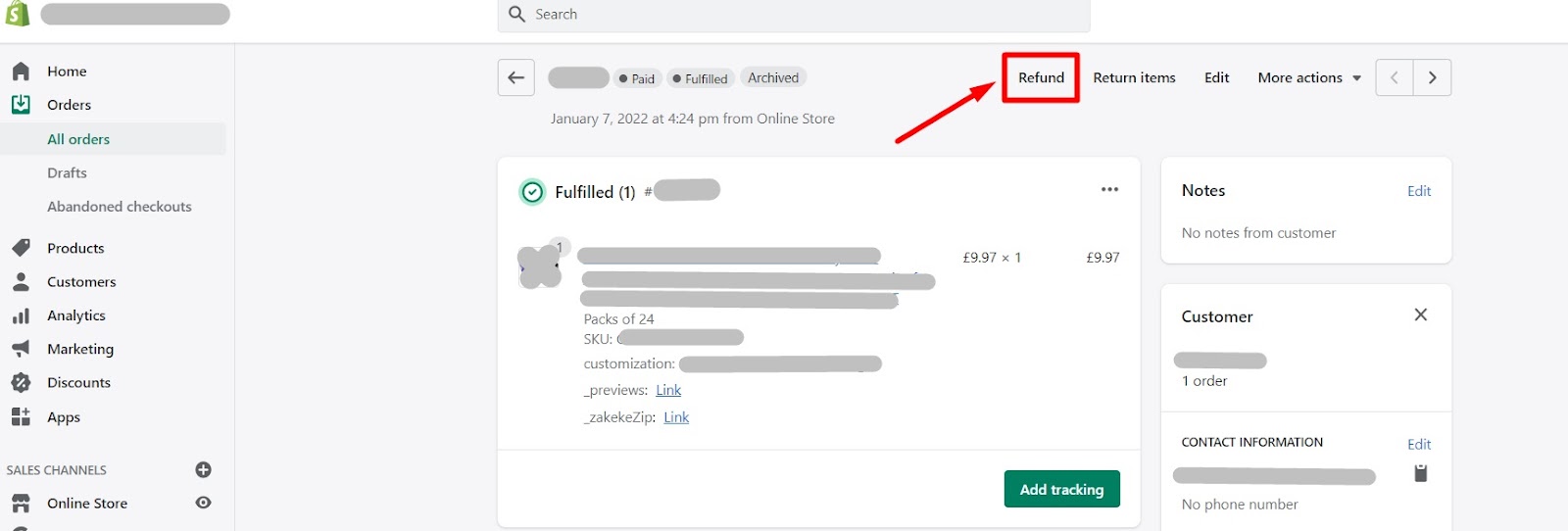Viewport: 1568px width, 531px height.
Task: Click the Apps grid icon
Action: coord(21,416)
